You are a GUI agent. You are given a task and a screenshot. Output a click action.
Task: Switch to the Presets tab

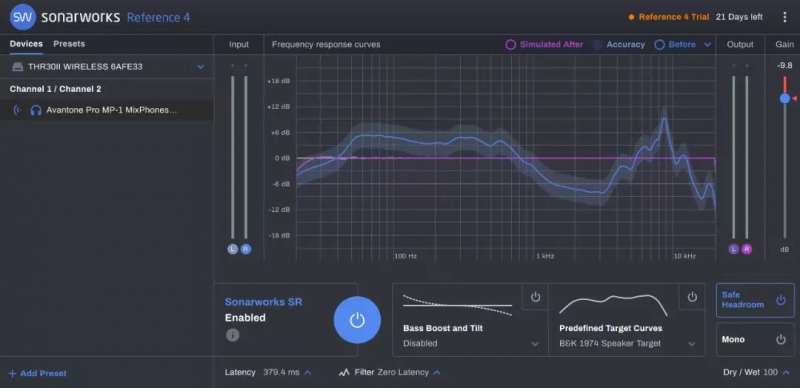tap(69, 44)
